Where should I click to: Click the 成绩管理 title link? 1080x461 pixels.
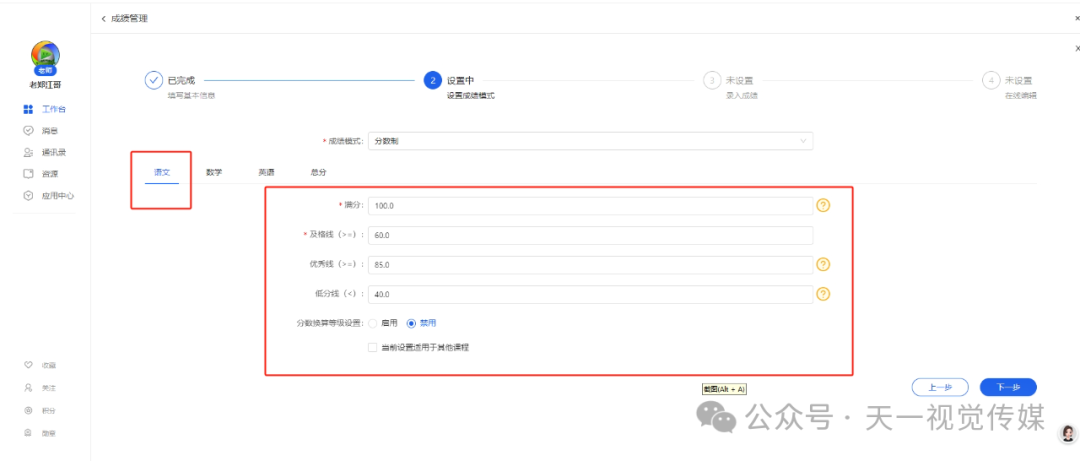click(129, 19)
